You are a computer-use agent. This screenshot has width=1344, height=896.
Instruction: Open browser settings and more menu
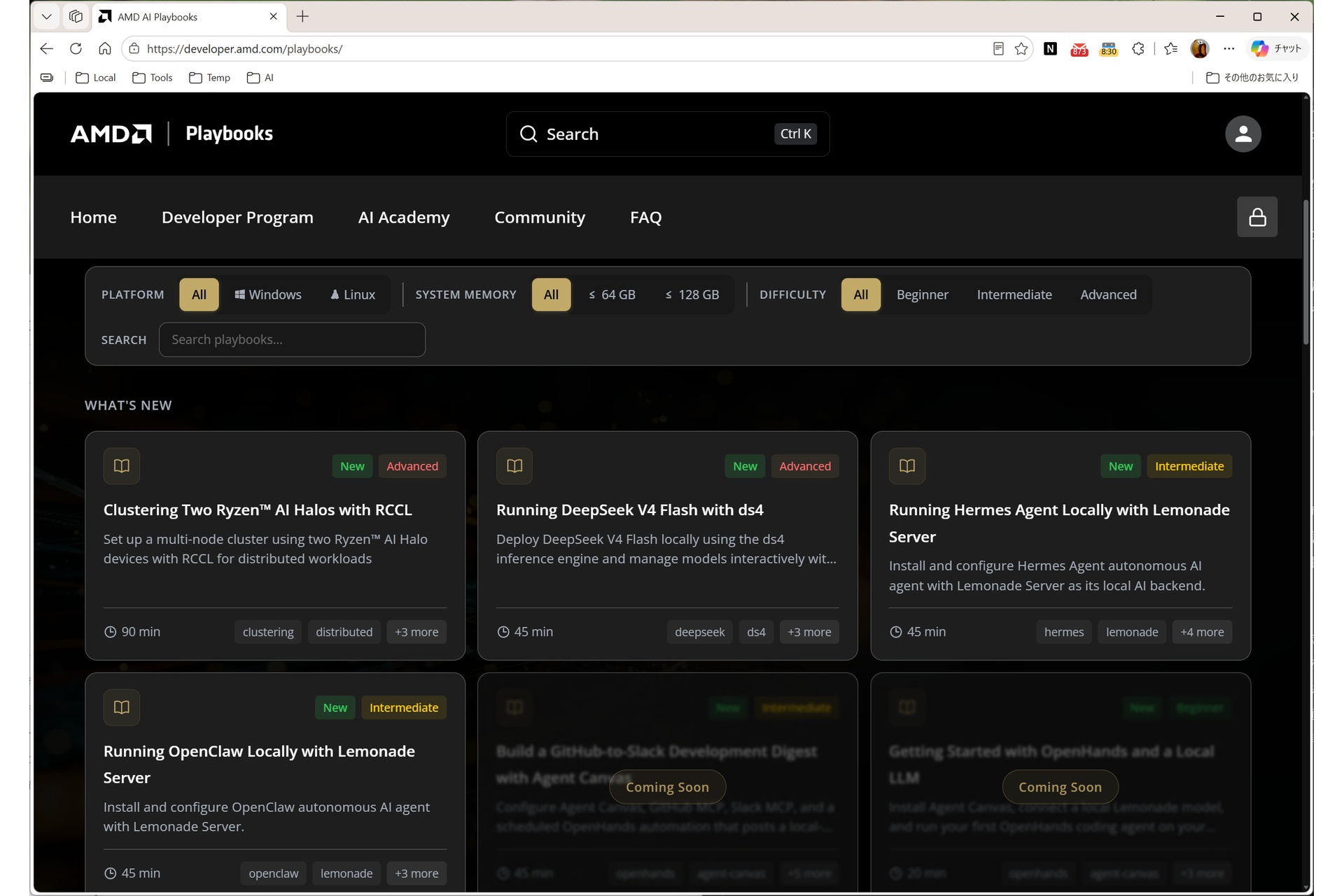pos(1229,49)
